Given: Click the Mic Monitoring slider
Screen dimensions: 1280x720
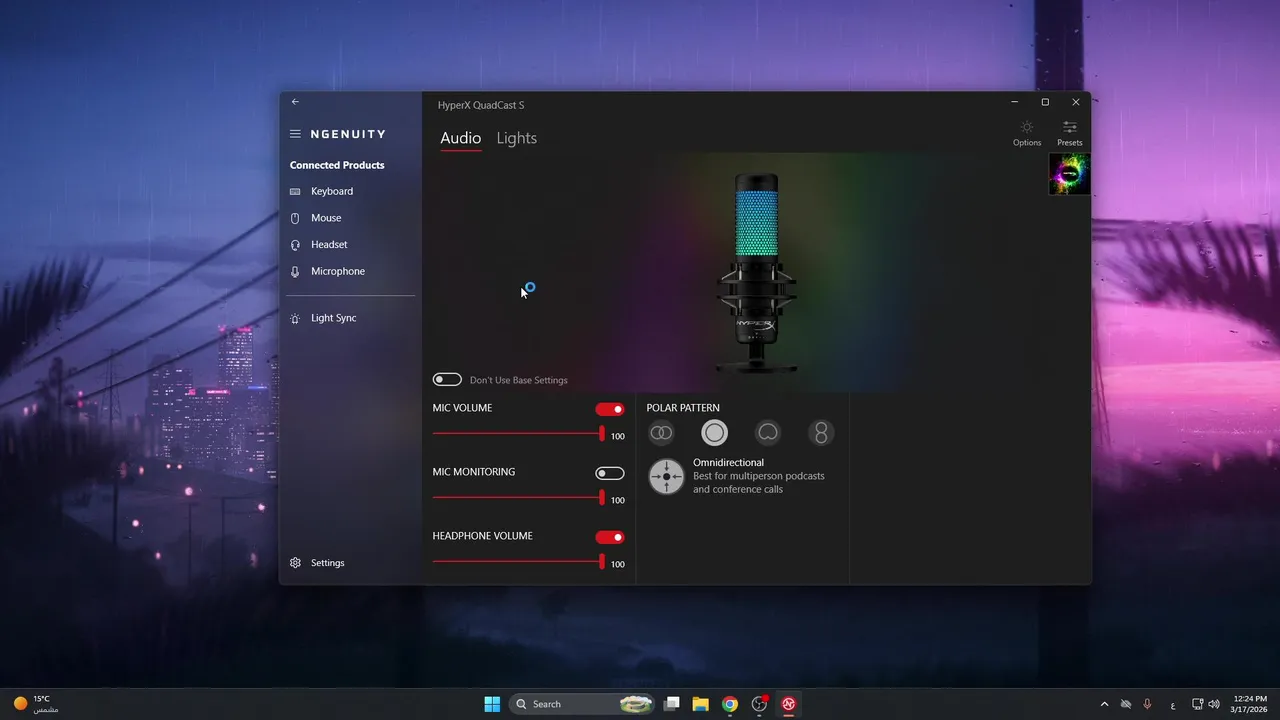Looking at the screenshot, I should (518, 498).
